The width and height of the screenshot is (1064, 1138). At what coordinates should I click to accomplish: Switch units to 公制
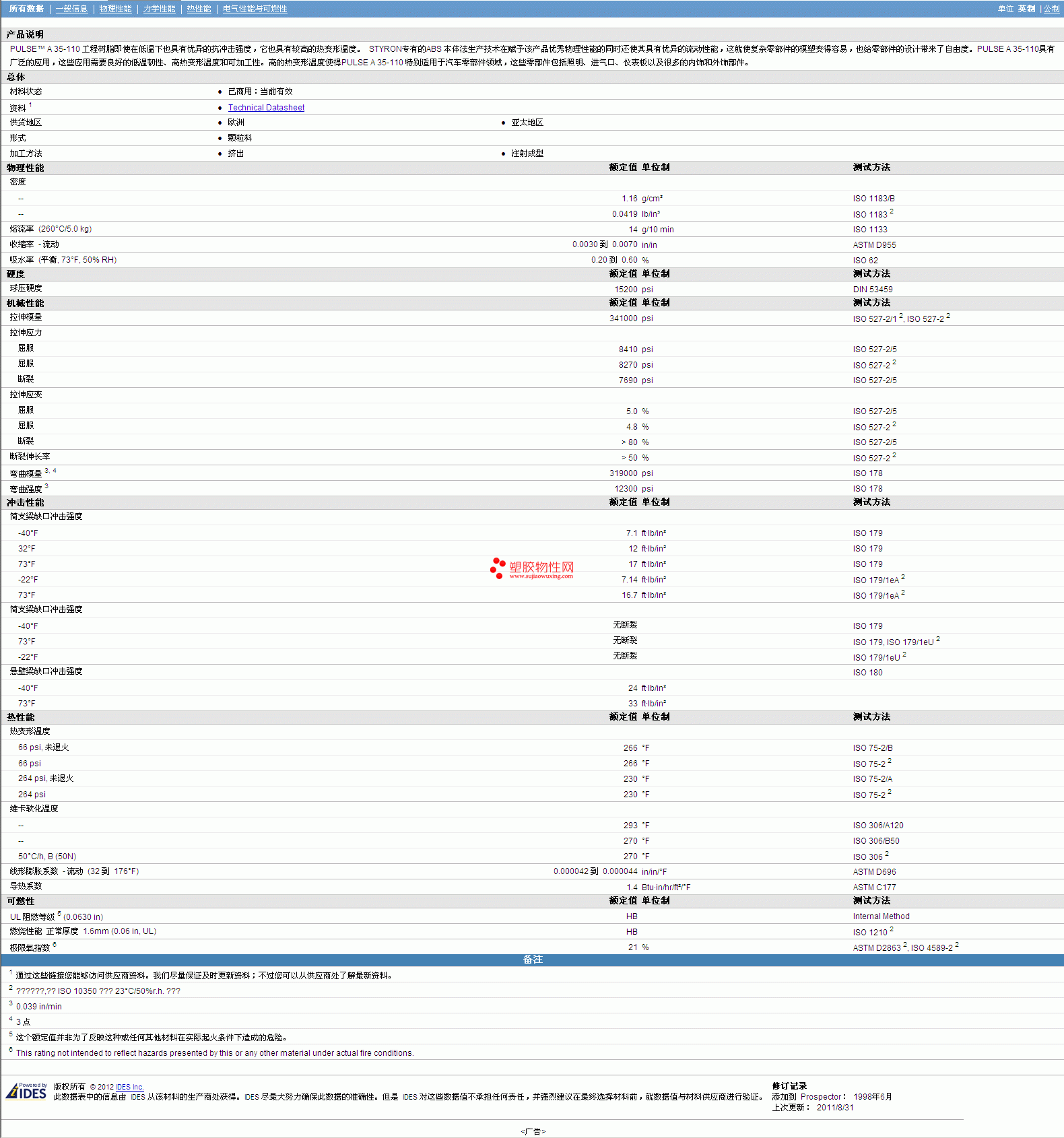point(1051,9)
